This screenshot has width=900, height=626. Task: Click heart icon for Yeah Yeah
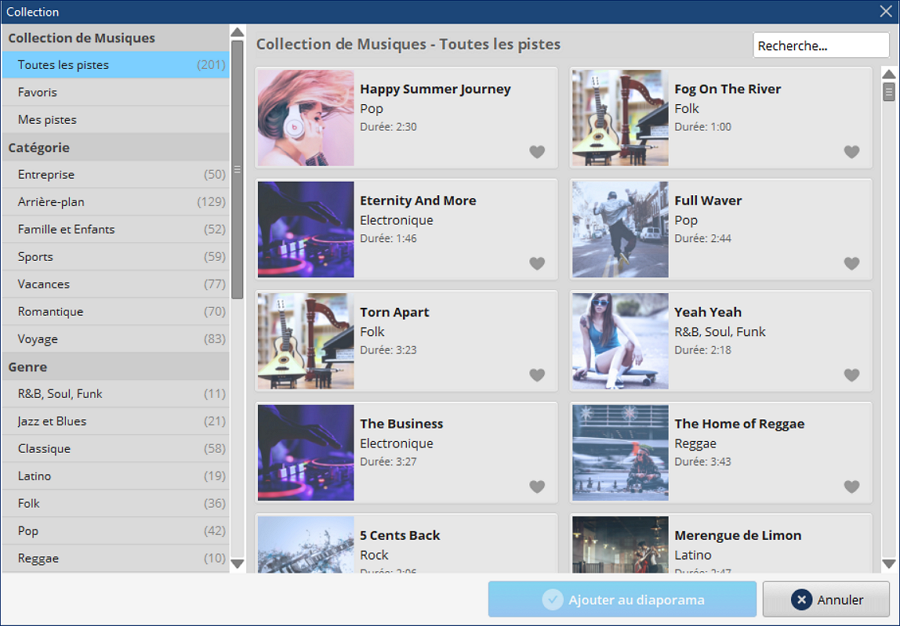(x=851, y=375)
